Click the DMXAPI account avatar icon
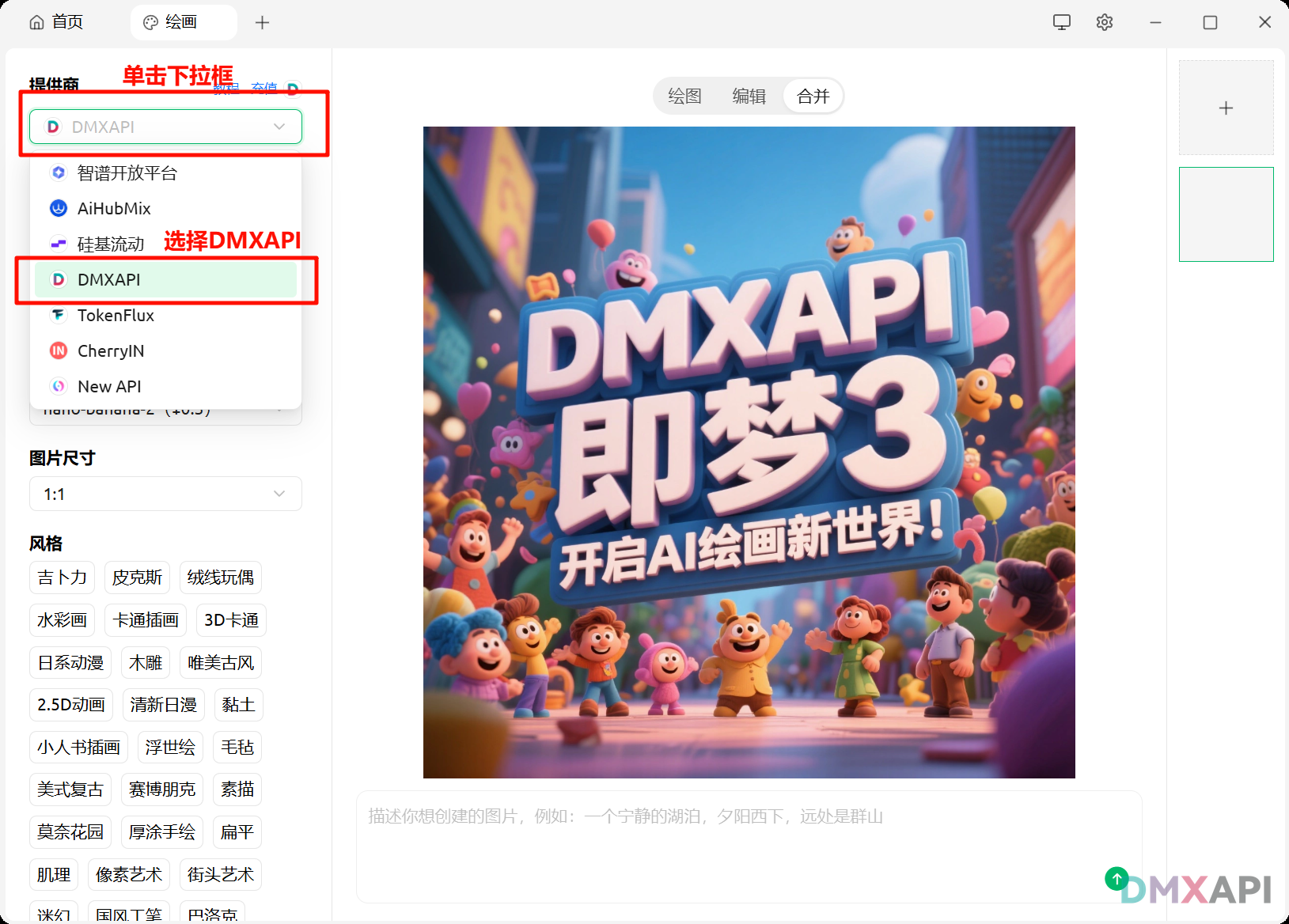Viewport: 1289px width, 924px height. 294,89
